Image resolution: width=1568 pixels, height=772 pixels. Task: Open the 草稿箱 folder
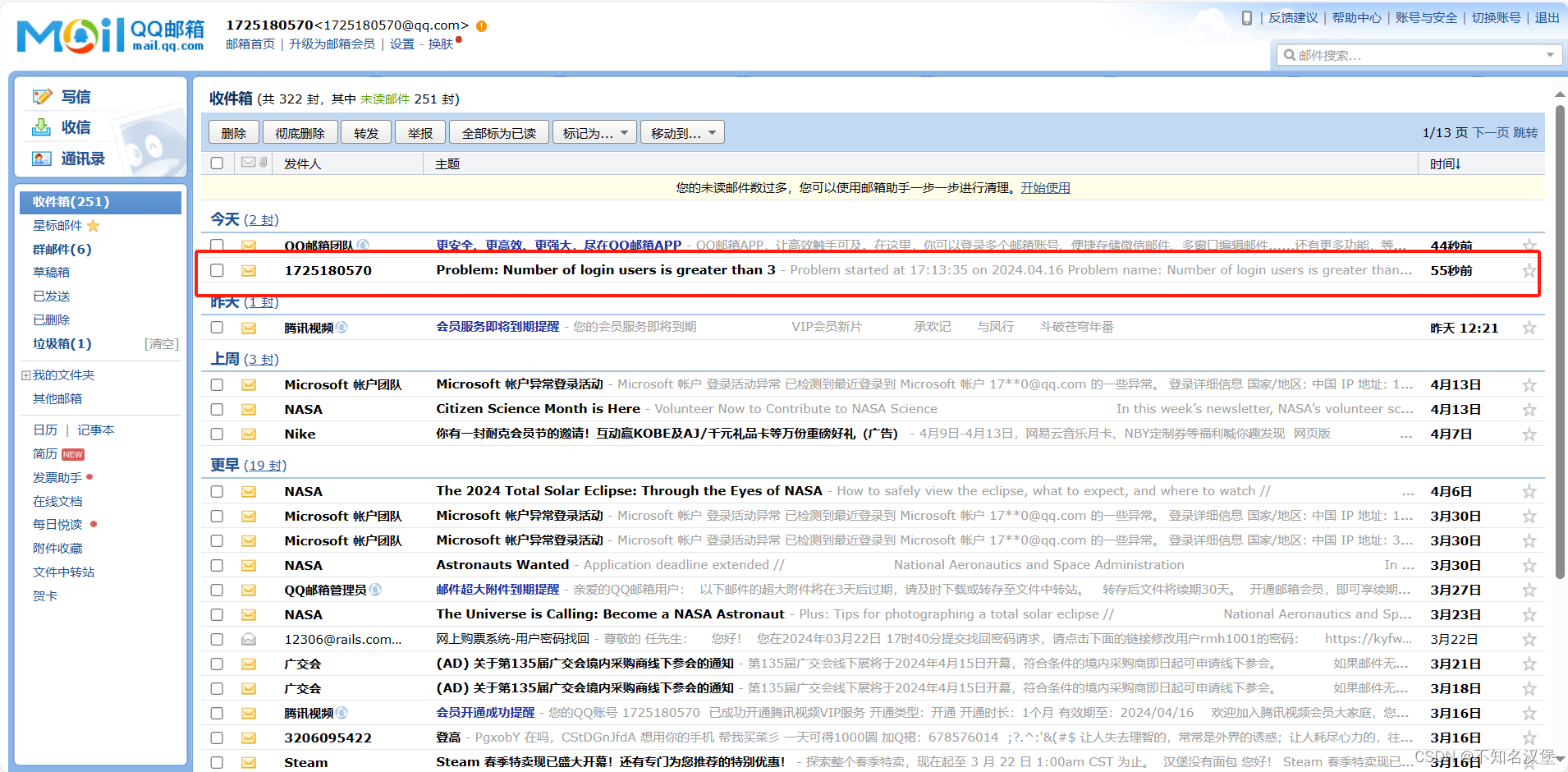tap(51, 273)
